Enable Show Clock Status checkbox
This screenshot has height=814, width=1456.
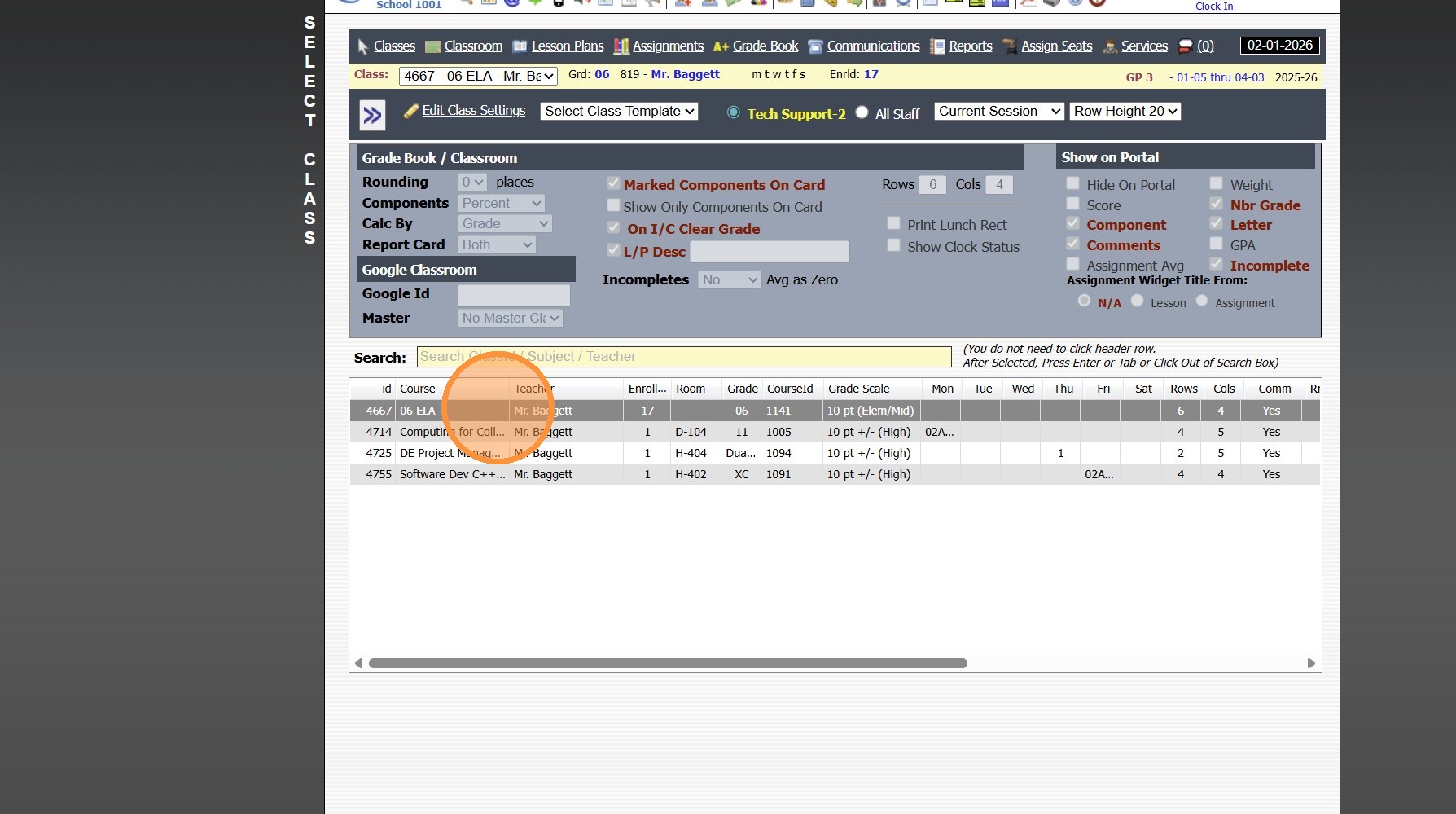tap(893, 246)
